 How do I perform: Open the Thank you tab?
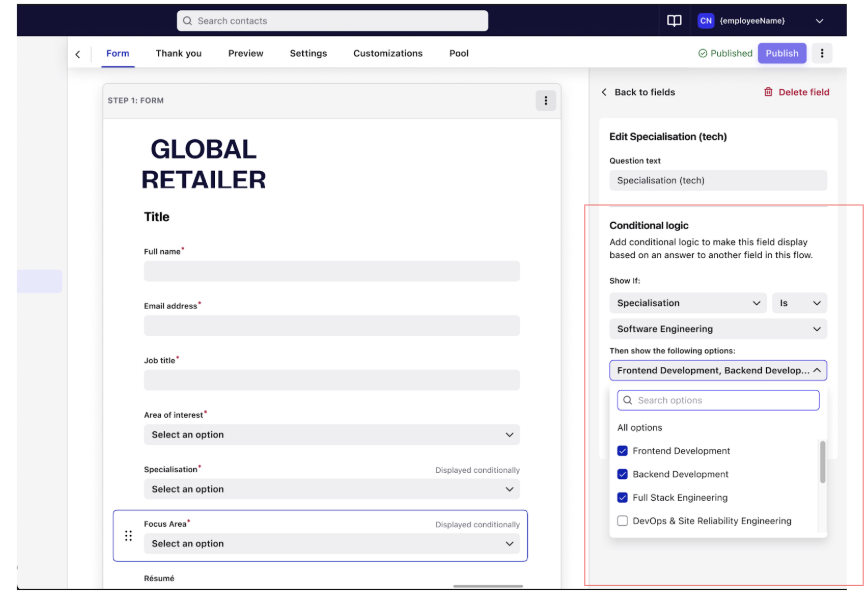[178, 54]
